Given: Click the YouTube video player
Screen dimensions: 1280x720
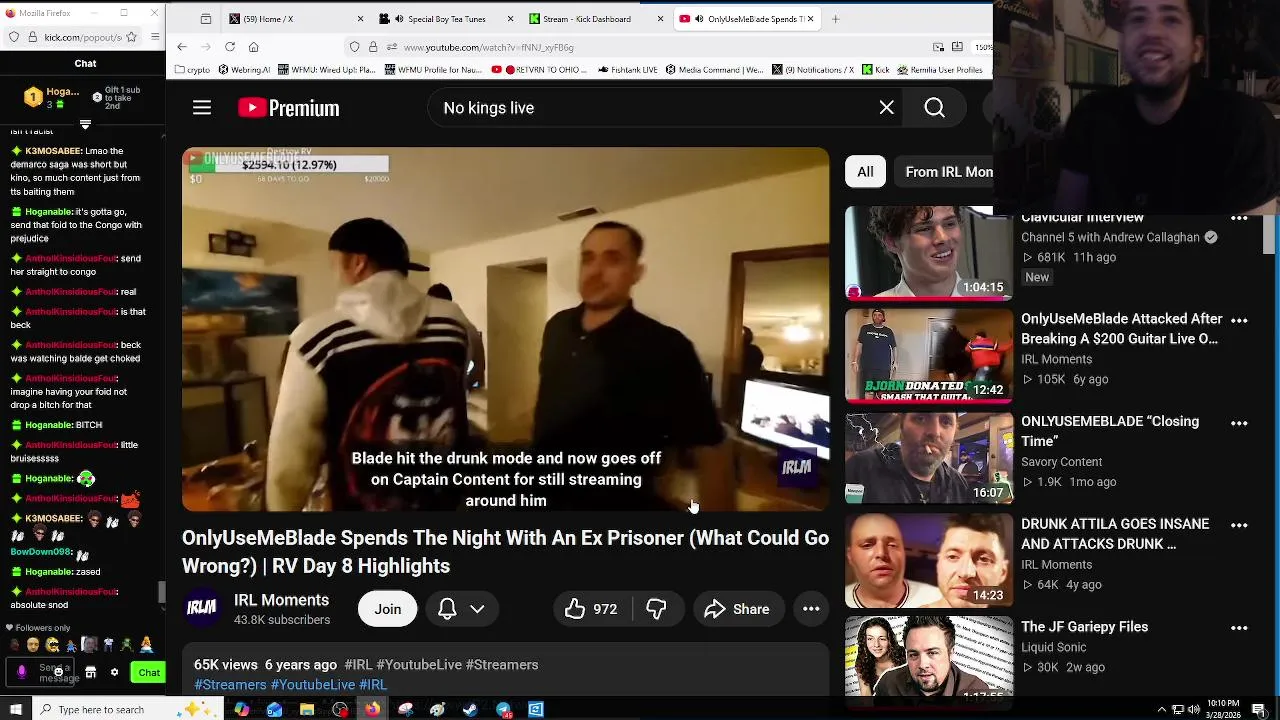Looking at the screenshot, I should click(505, 329).
